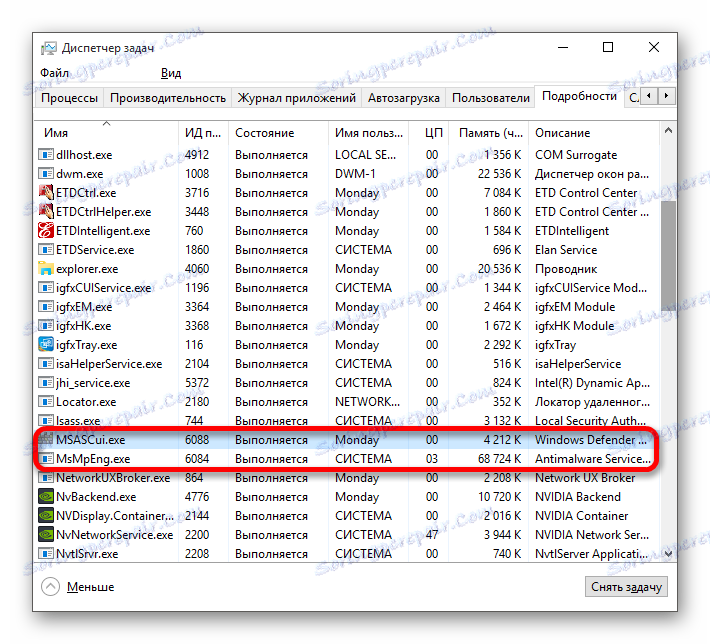Image resolution: width=710 pixels, height=644 pixels.
Task: Sort by the Имя польз... column header
Action: click(368, 132)
